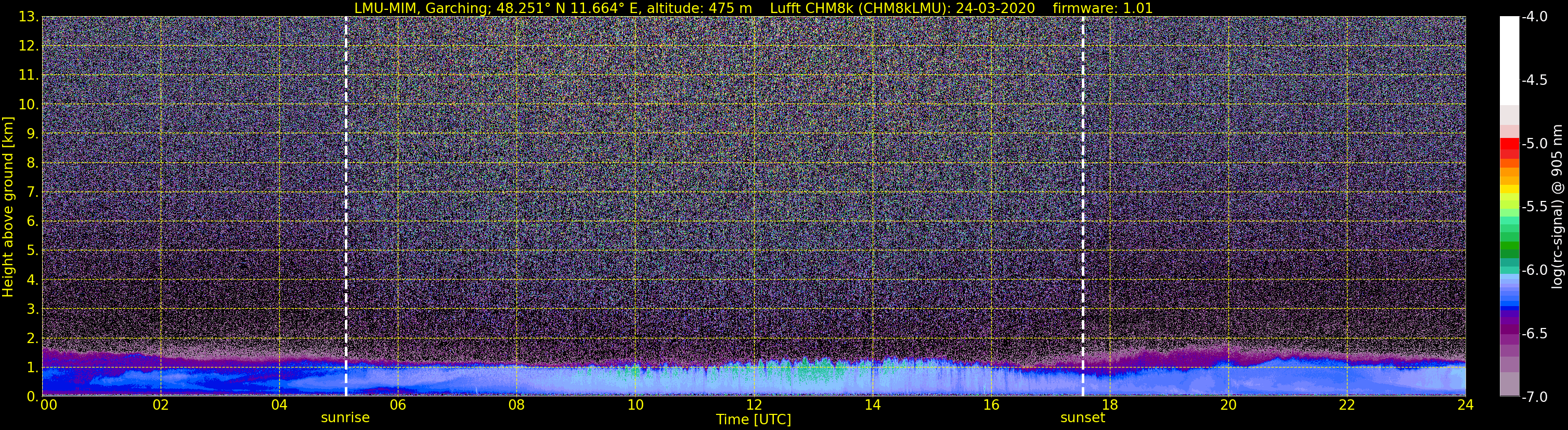Click the height axis tick label '4.'

coord(33,280)
